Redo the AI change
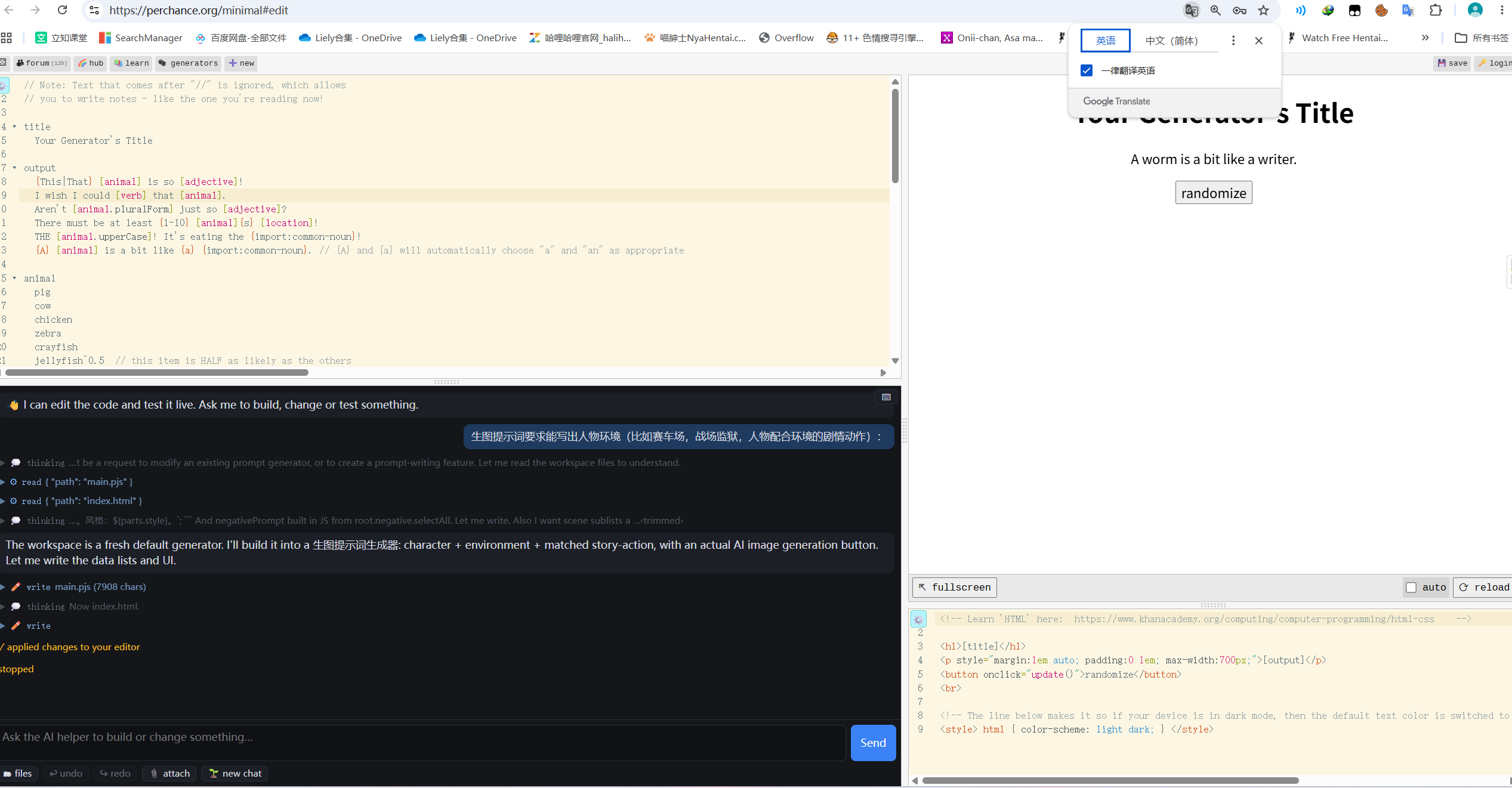The height and width of the screenshot is (788, 1512). [x=115, y=774]
